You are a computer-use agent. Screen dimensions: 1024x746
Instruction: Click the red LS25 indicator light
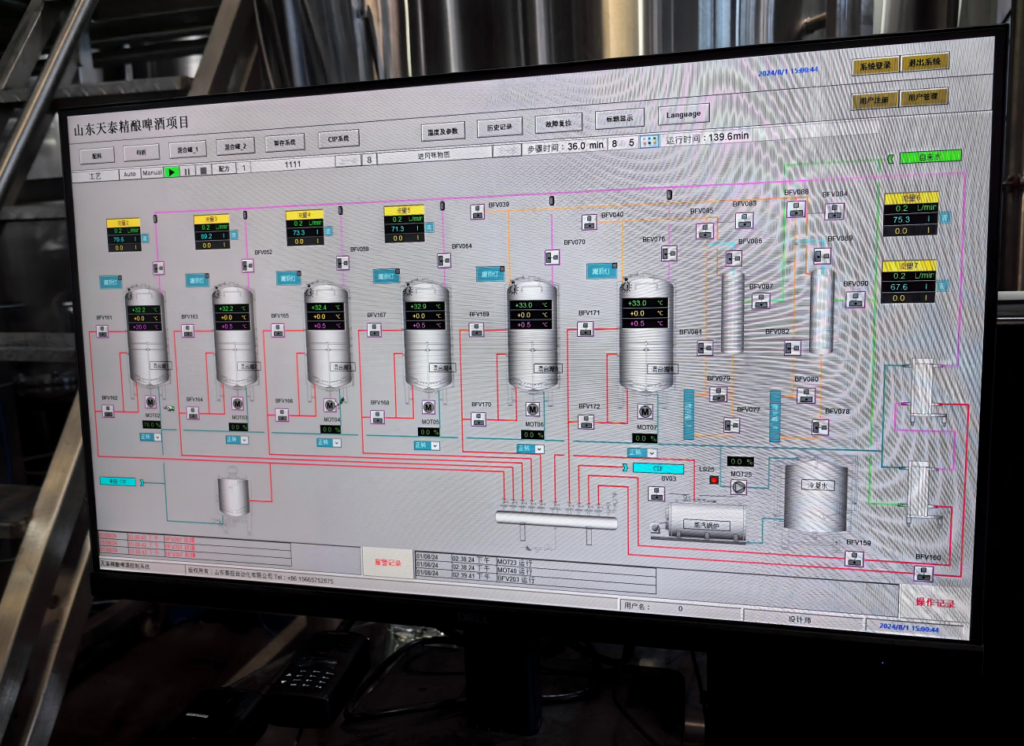(714, 481)
